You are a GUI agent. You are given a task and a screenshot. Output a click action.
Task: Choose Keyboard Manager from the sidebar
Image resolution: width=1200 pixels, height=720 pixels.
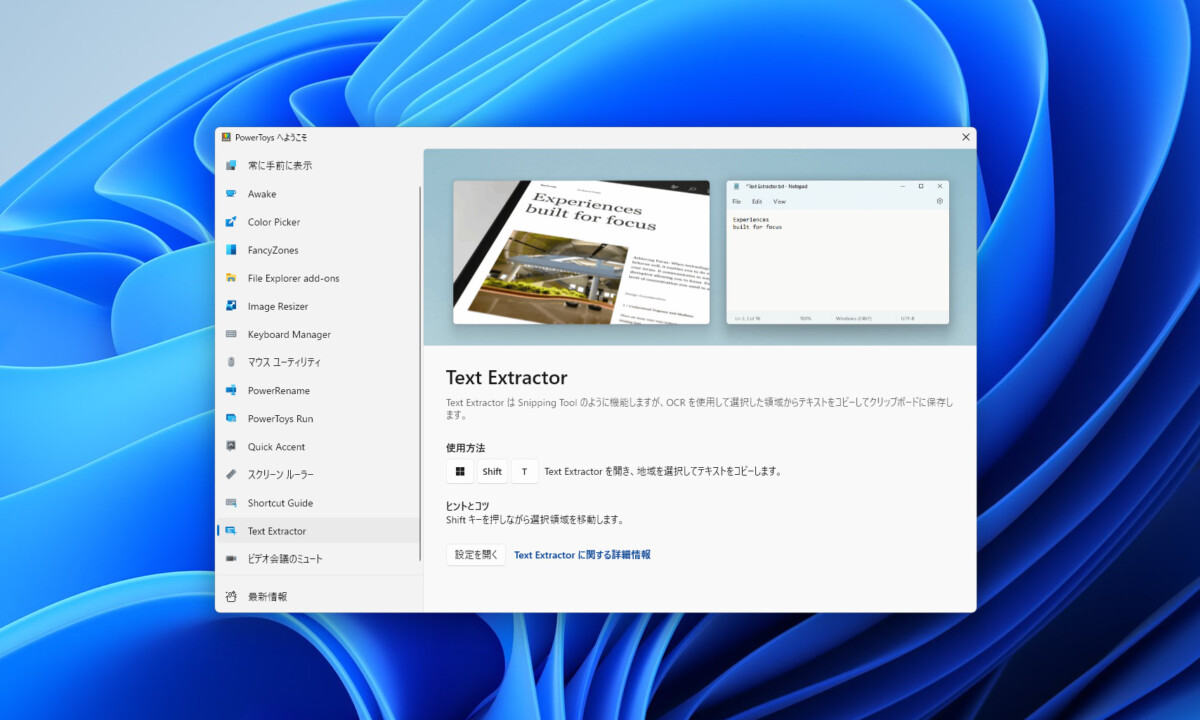point(318,334)
